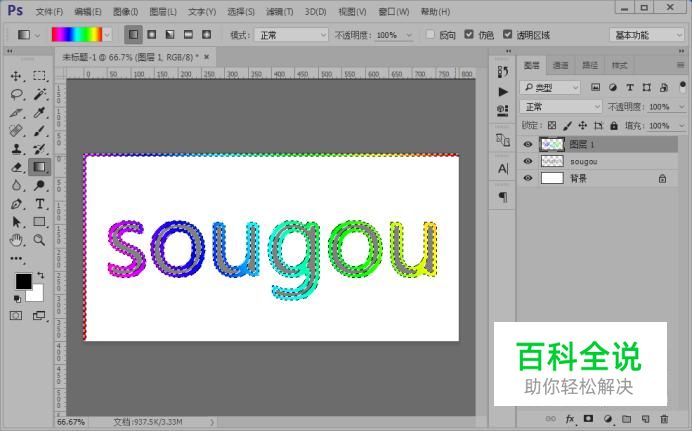Open the options bar 不透明度 dropdown
692x431 pixels.
click(x=409, y=35)
